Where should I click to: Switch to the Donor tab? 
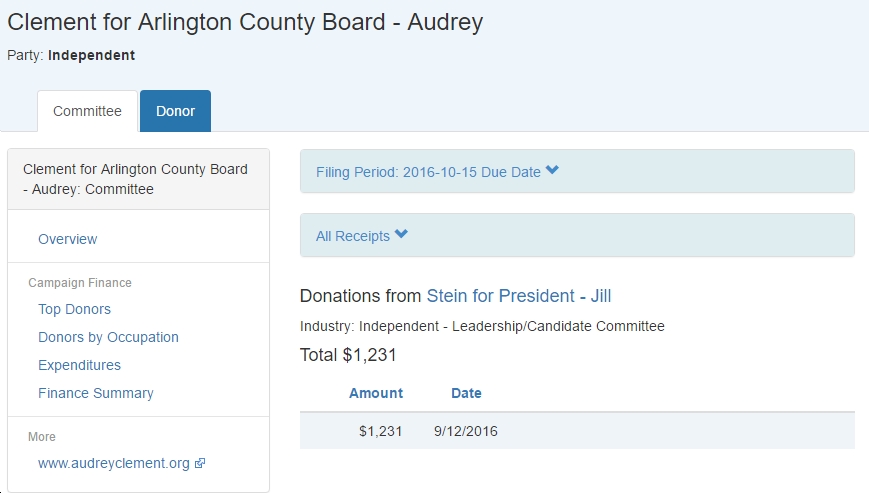point(175,111)
